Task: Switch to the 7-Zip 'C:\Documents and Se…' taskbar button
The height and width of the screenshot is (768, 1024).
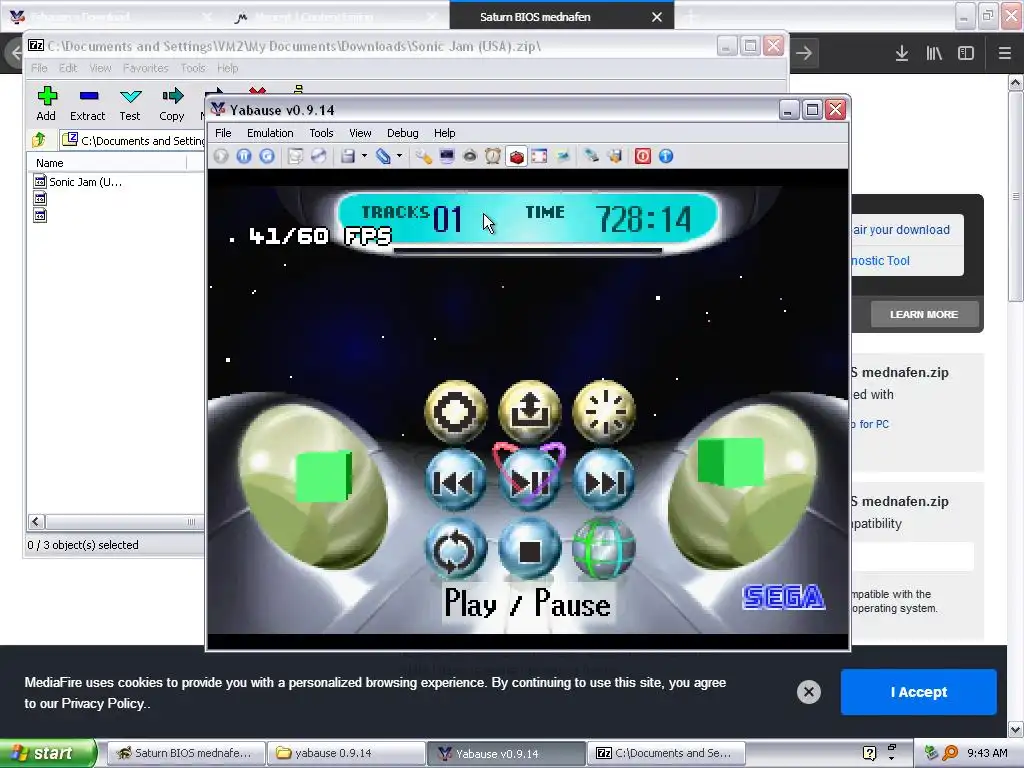Action: tap(665, 753)
